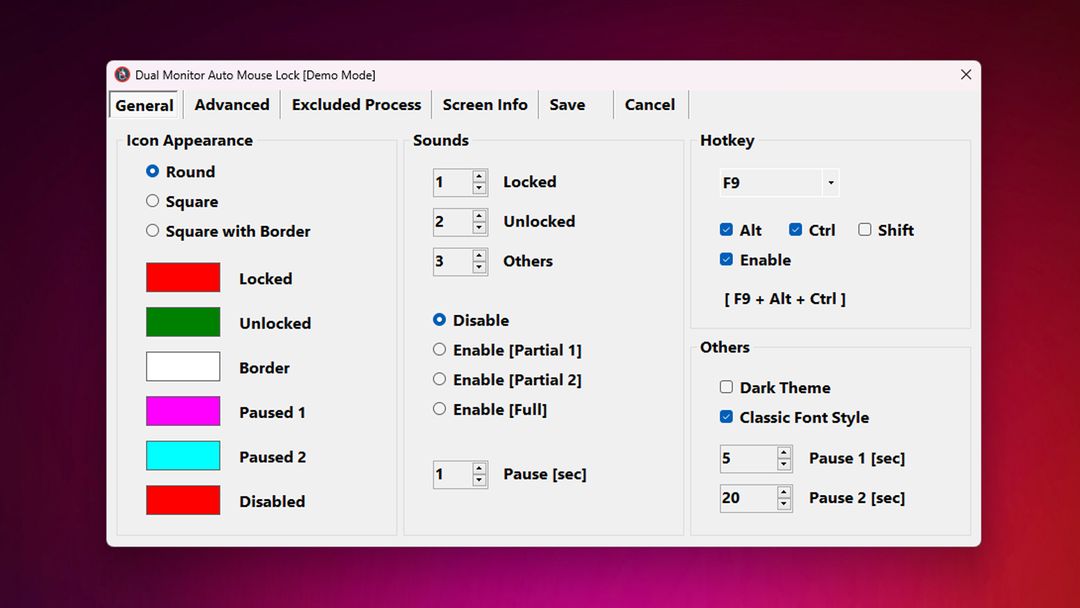Decrease the Pause 2 [sec] value
Image resolution: width=1080 pixels, height=608 pixels.
[x=784, y=504]
